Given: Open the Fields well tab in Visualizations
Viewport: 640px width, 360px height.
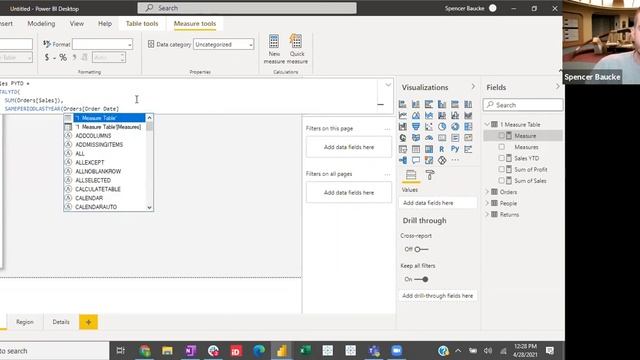Looking at the screenshot, I should pos(411,175).
